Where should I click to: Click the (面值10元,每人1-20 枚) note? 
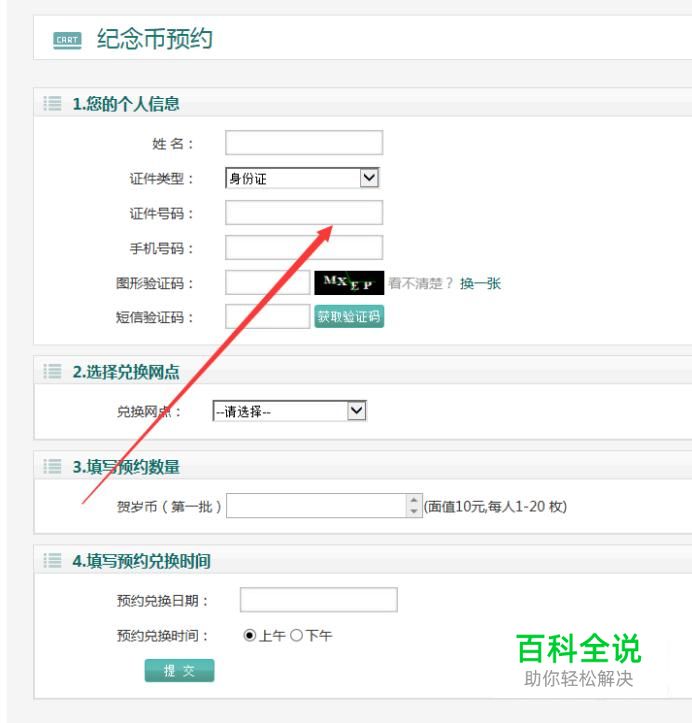coord(495,506)
